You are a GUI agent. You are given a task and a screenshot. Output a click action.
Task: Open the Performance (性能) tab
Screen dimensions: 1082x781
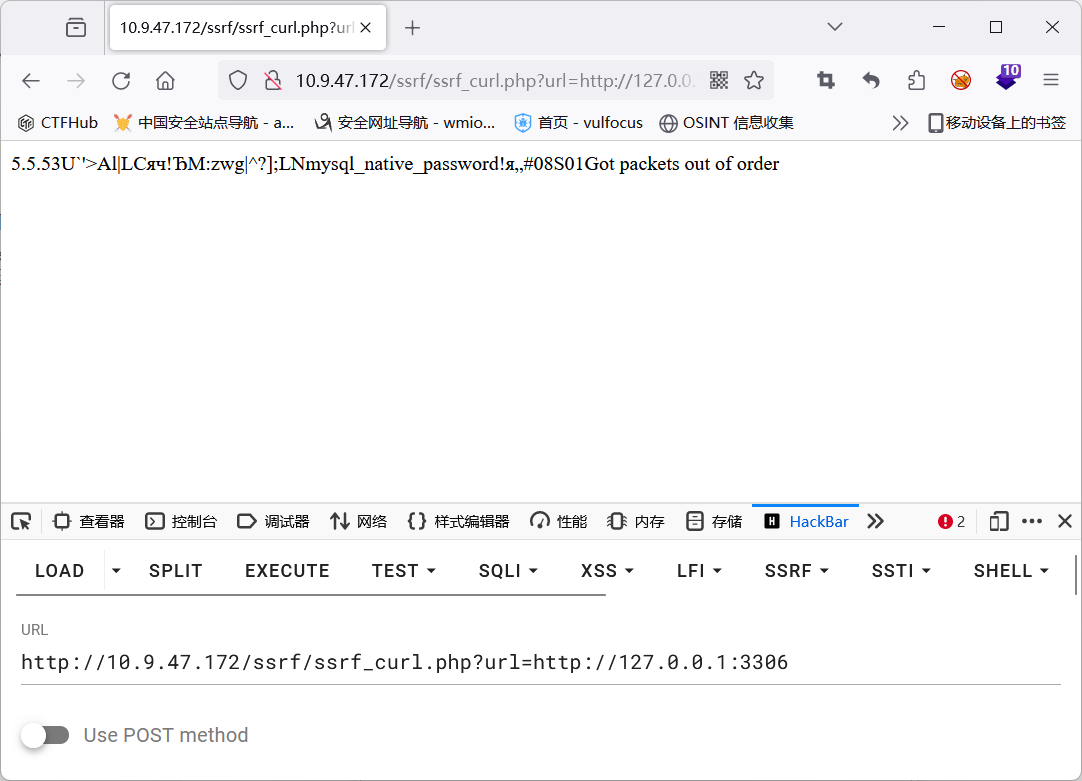pos(558,522)
